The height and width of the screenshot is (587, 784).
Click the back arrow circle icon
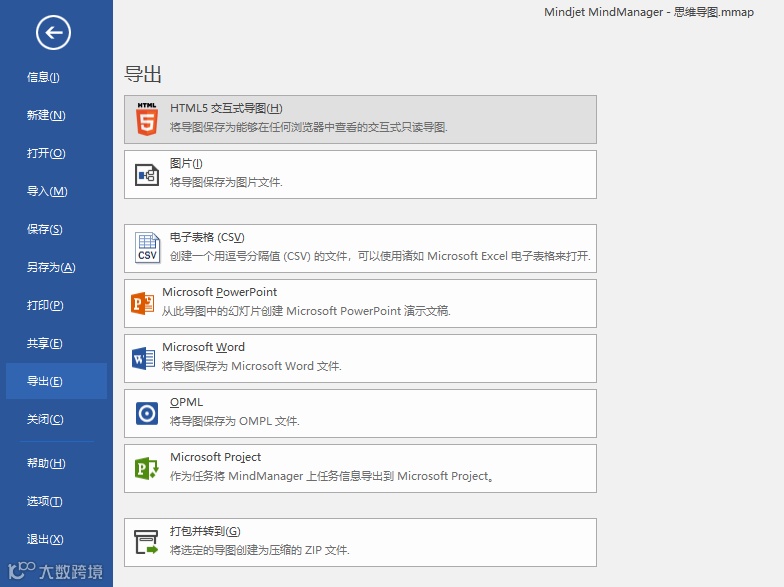click(x=53, y=32)
